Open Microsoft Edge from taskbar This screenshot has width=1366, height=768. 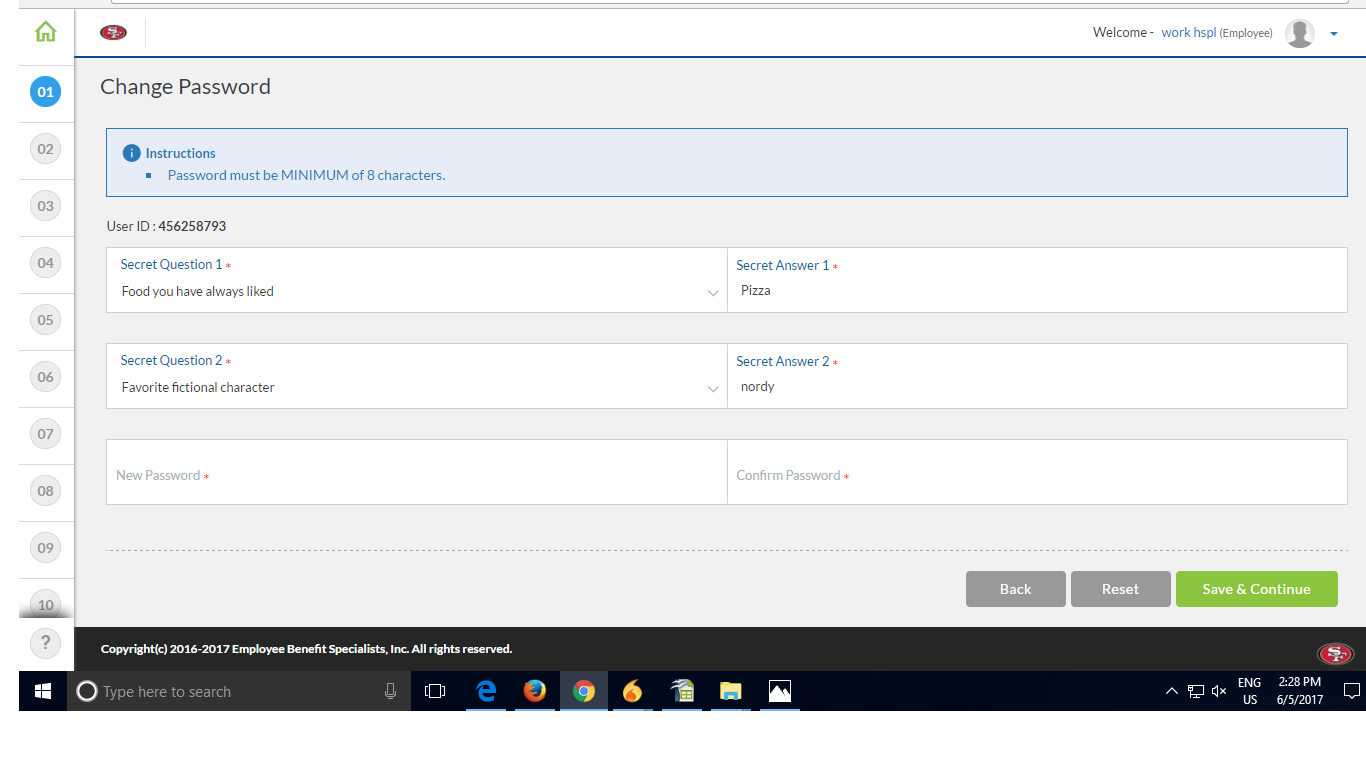[487, 691]
